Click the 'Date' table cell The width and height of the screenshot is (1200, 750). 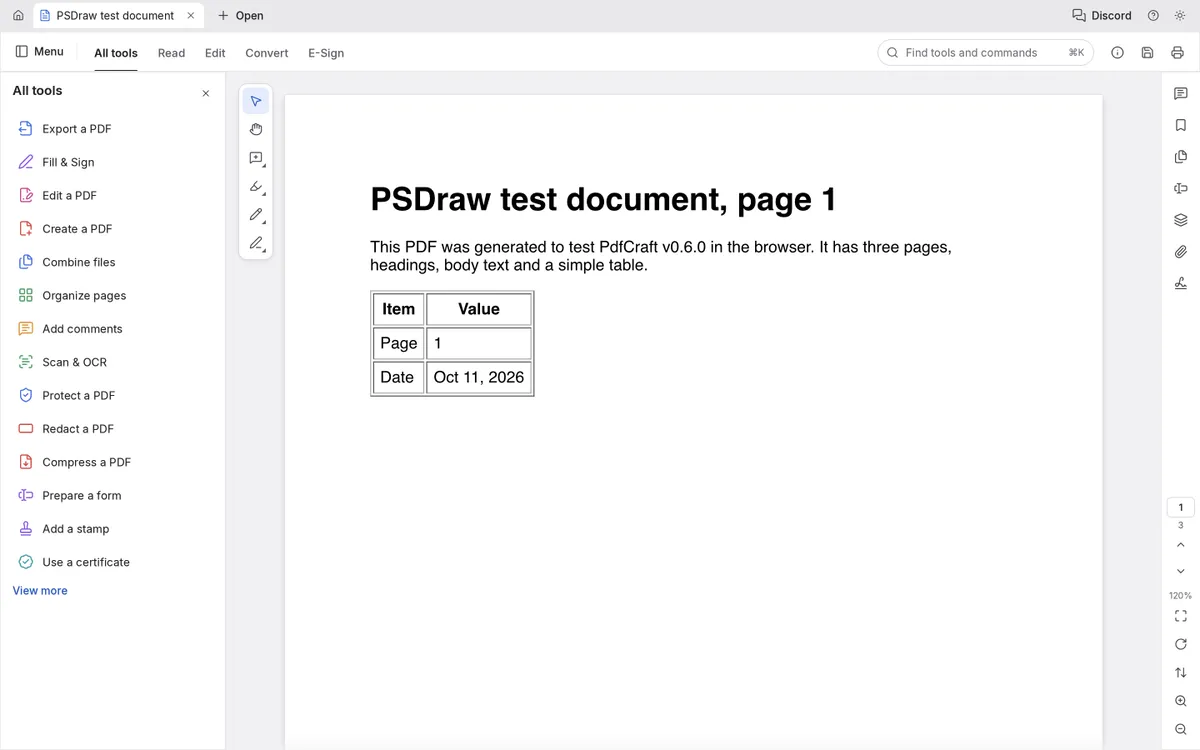[x=398, y=377]
